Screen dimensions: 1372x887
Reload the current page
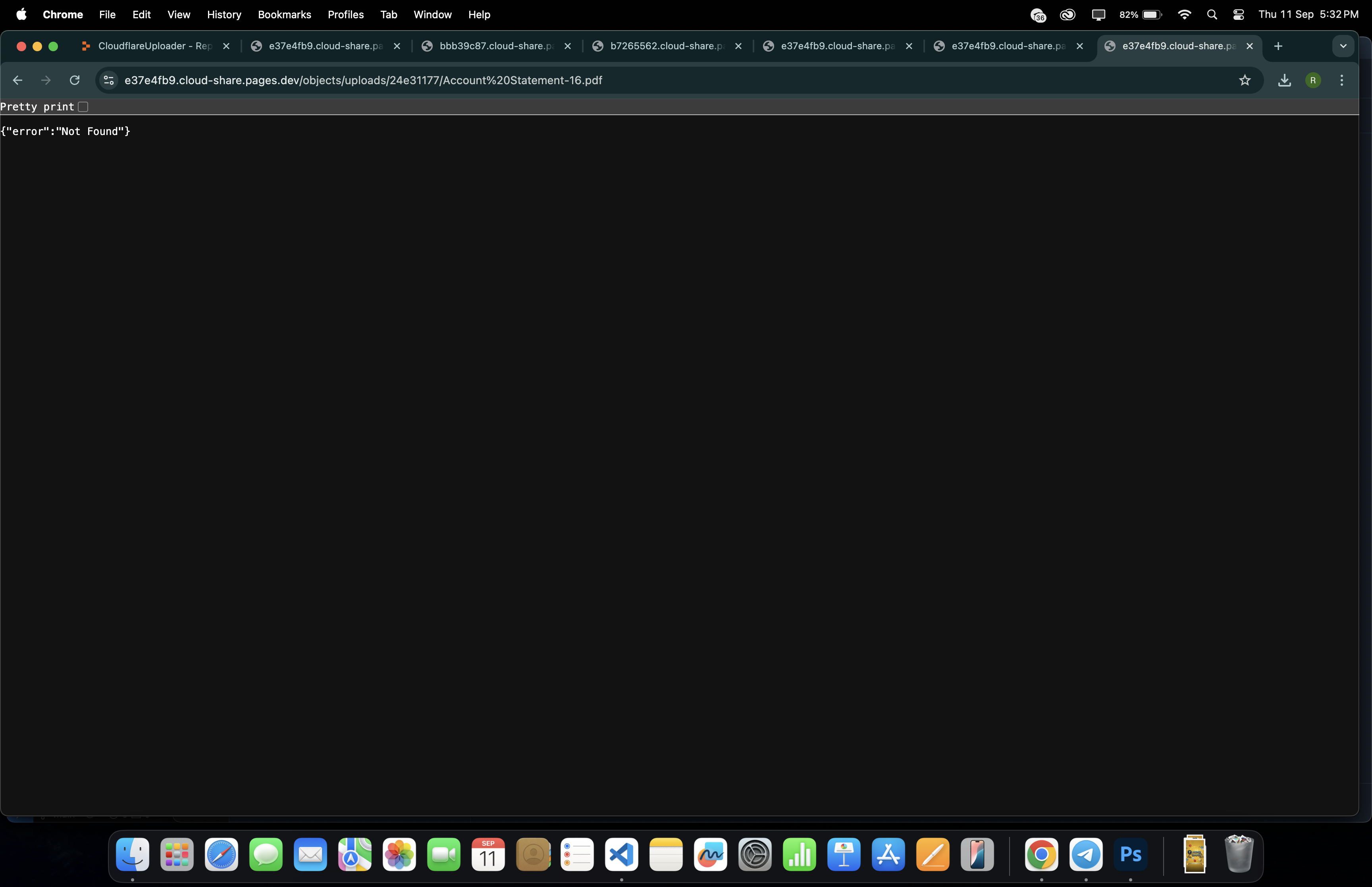(x=75, y=80)
